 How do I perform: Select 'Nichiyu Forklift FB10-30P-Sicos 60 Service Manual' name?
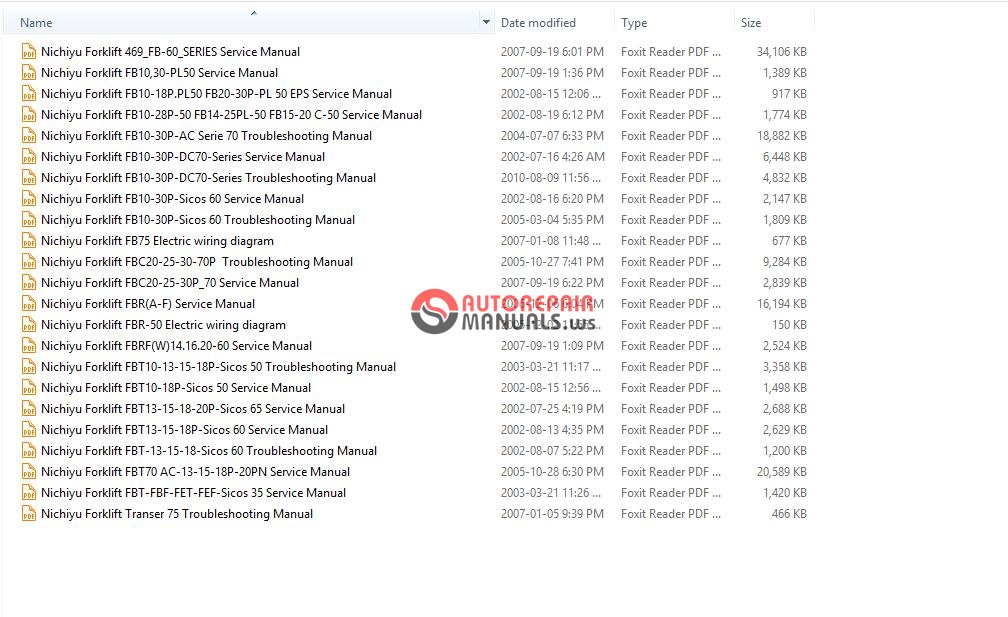172,199
